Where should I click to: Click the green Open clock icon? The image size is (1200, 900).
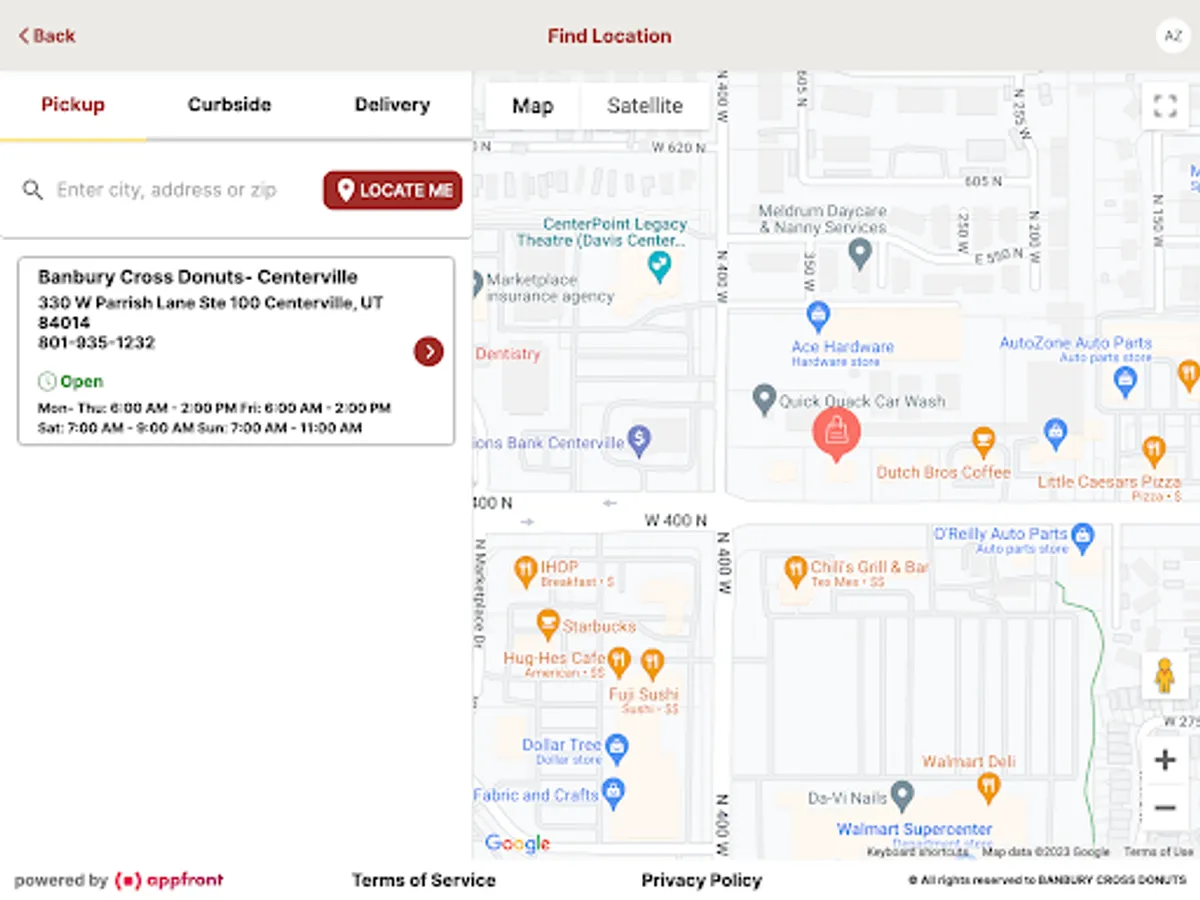[x=46, y=381]
